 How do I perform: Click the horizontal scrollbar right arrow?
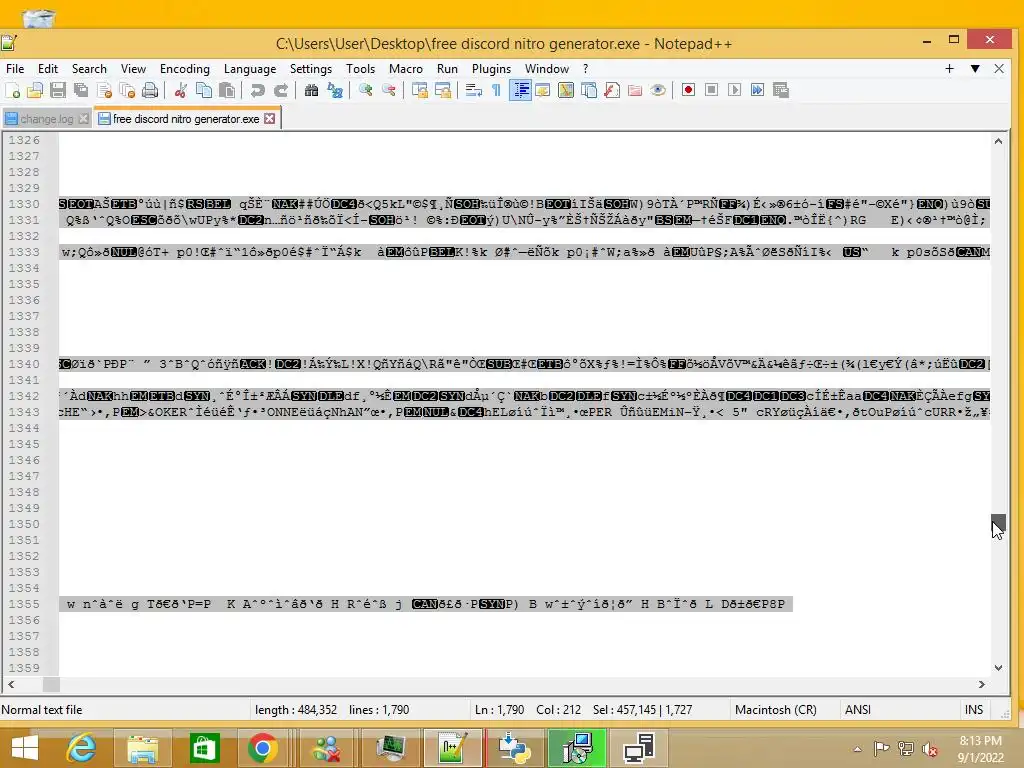pos(982,684)
